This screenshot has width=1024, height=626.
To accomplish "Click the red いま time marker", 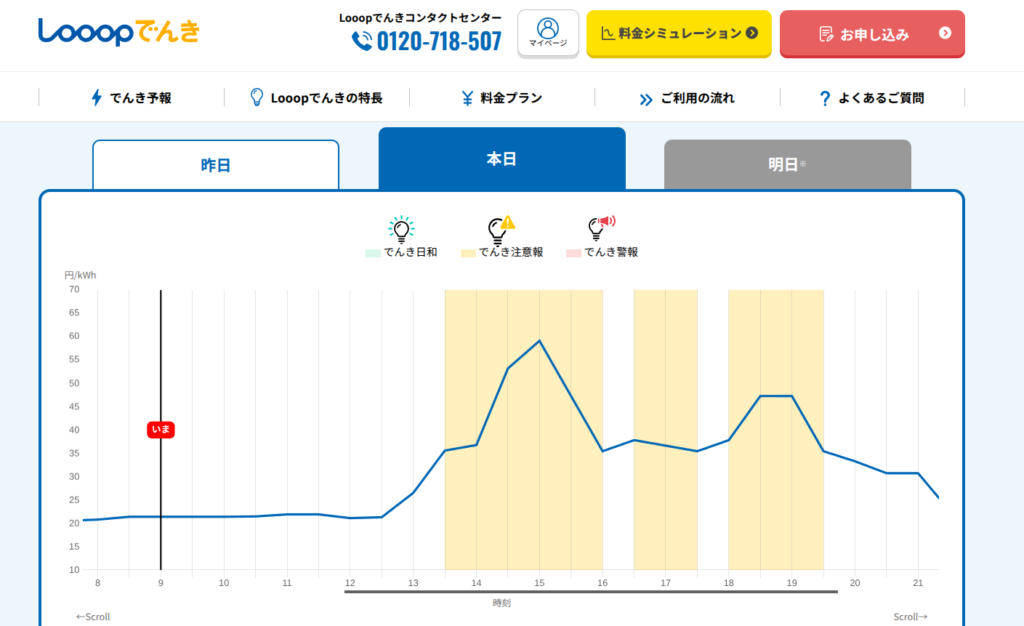I will [161, 430].
